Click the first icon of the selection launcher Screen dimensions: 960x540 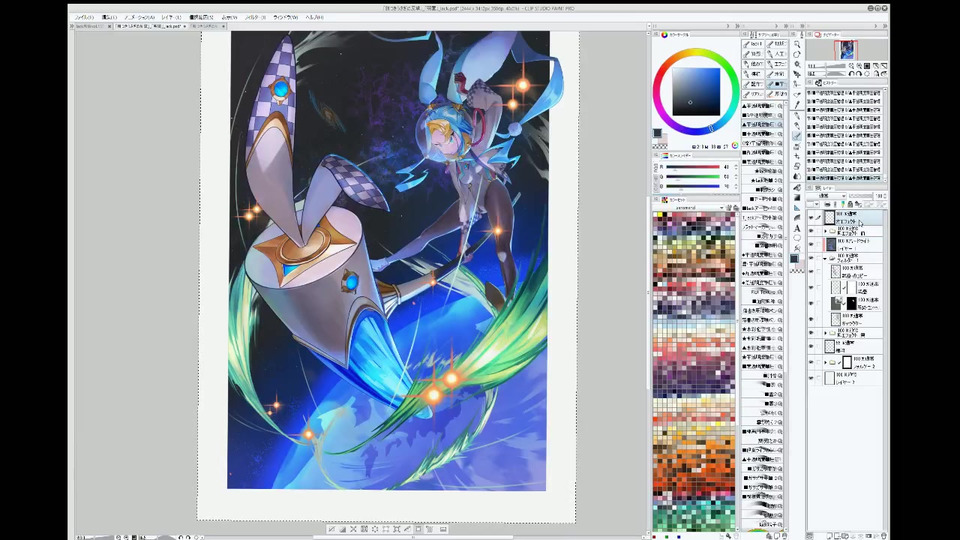[x=331, y=529]
